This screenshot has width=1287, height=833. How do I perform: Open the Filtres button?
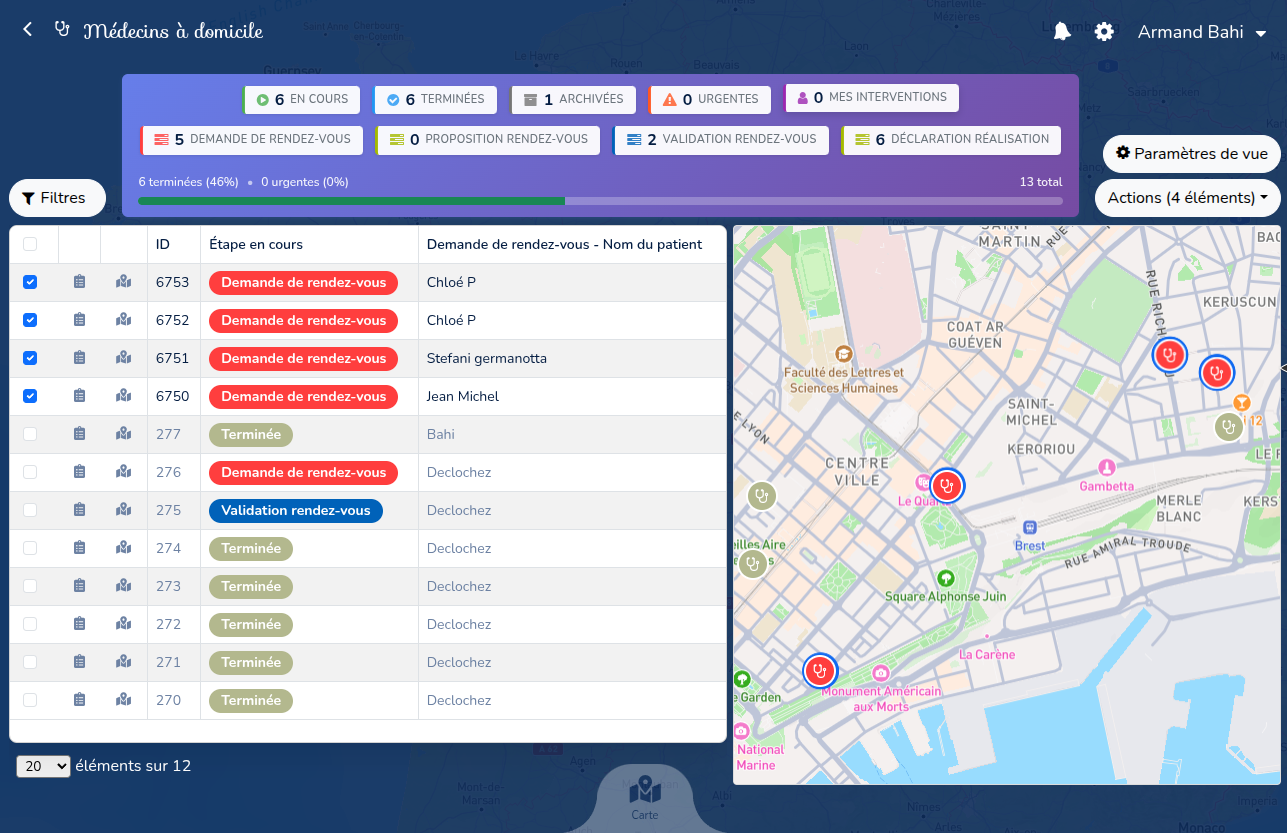click(x=57, y=198)
